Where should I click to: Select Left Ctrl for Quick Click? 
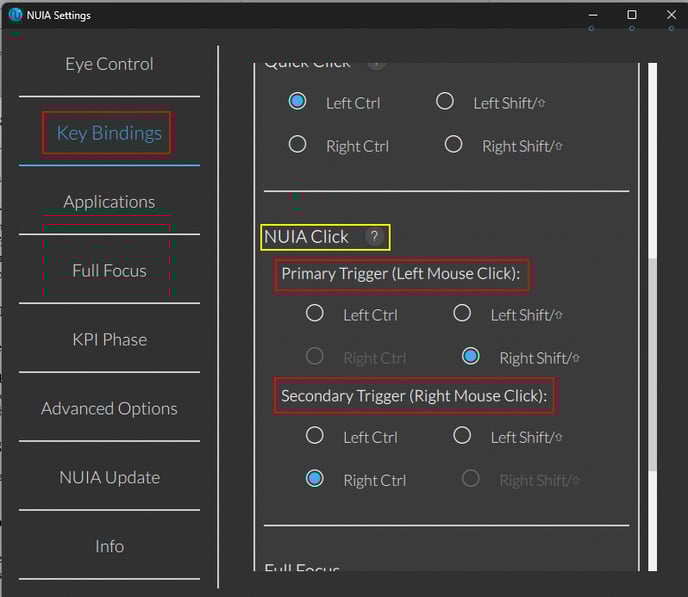click(x=297, y=101)
